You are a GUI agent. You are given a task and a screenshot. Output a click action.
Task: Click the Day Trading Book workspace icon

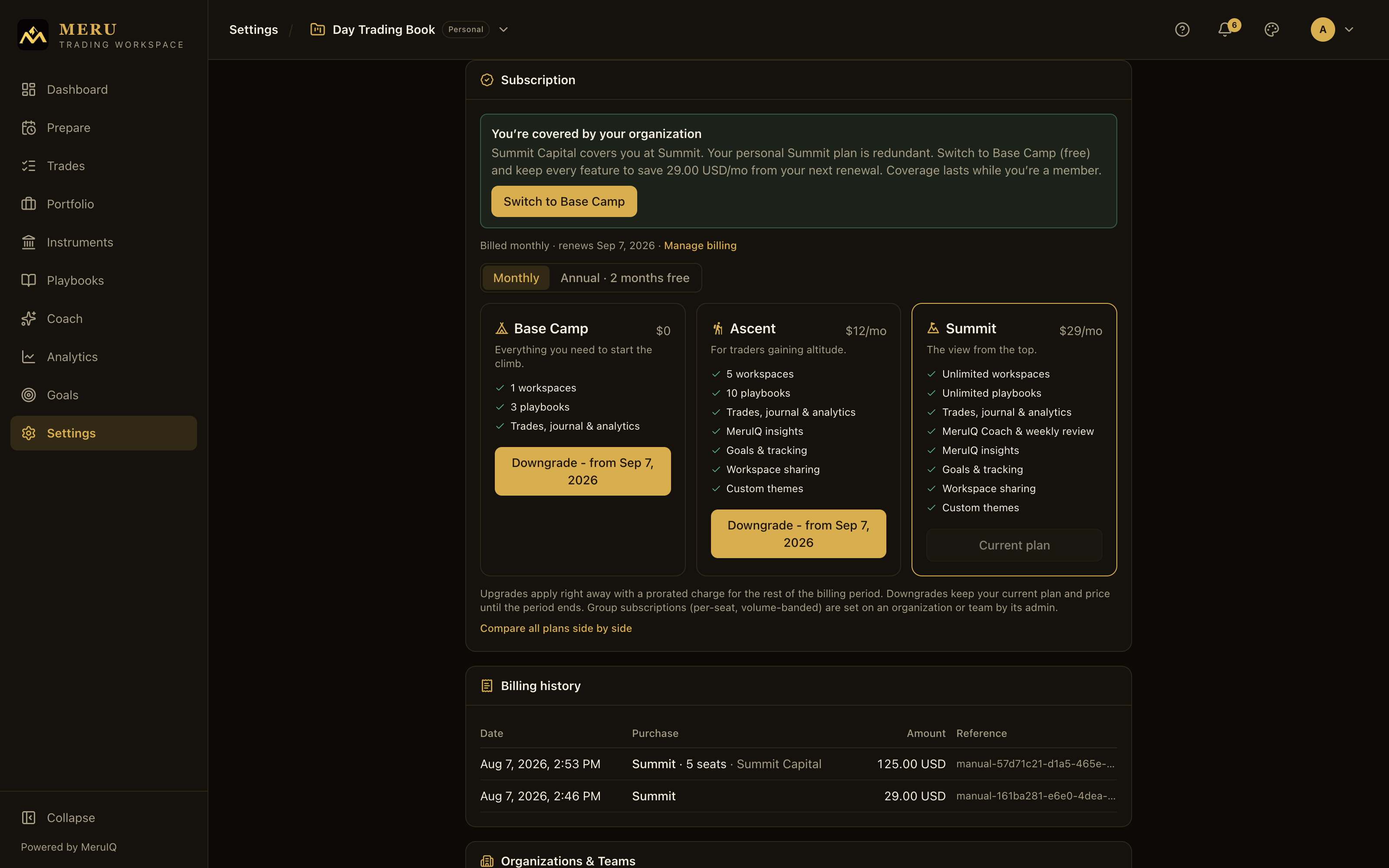(317, 29)
